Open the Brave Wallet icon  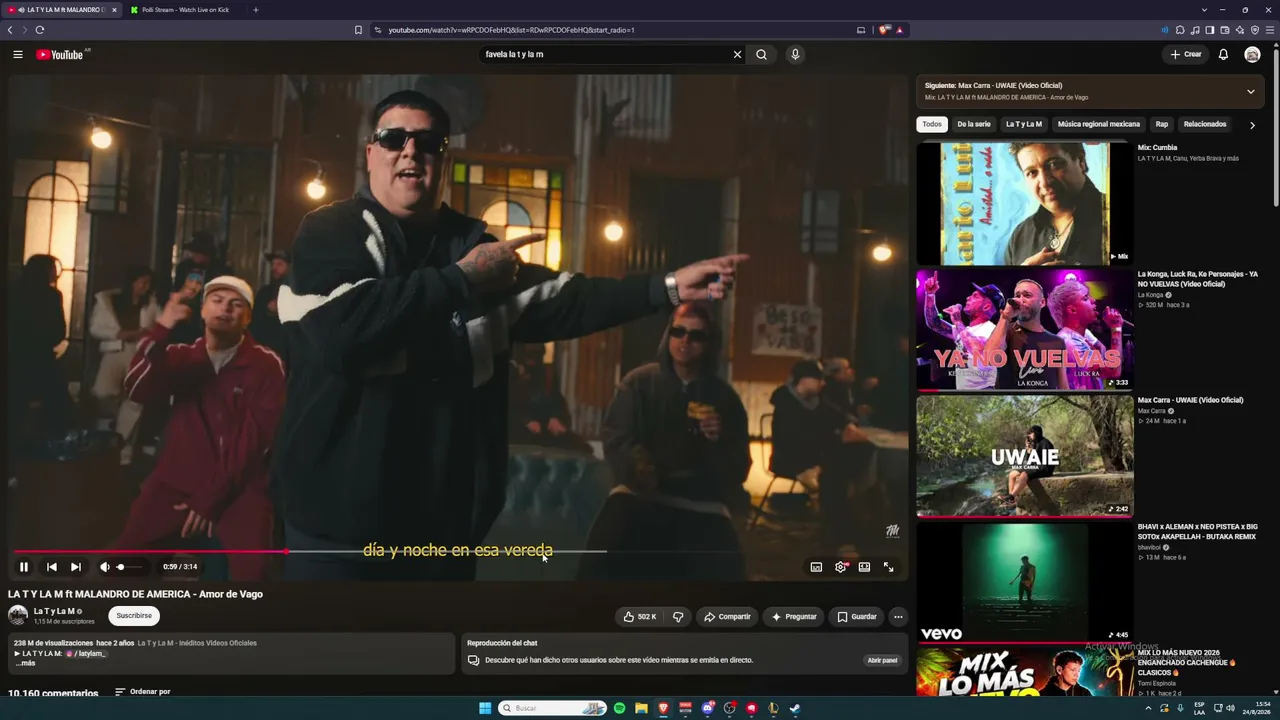coord(1225,30)
